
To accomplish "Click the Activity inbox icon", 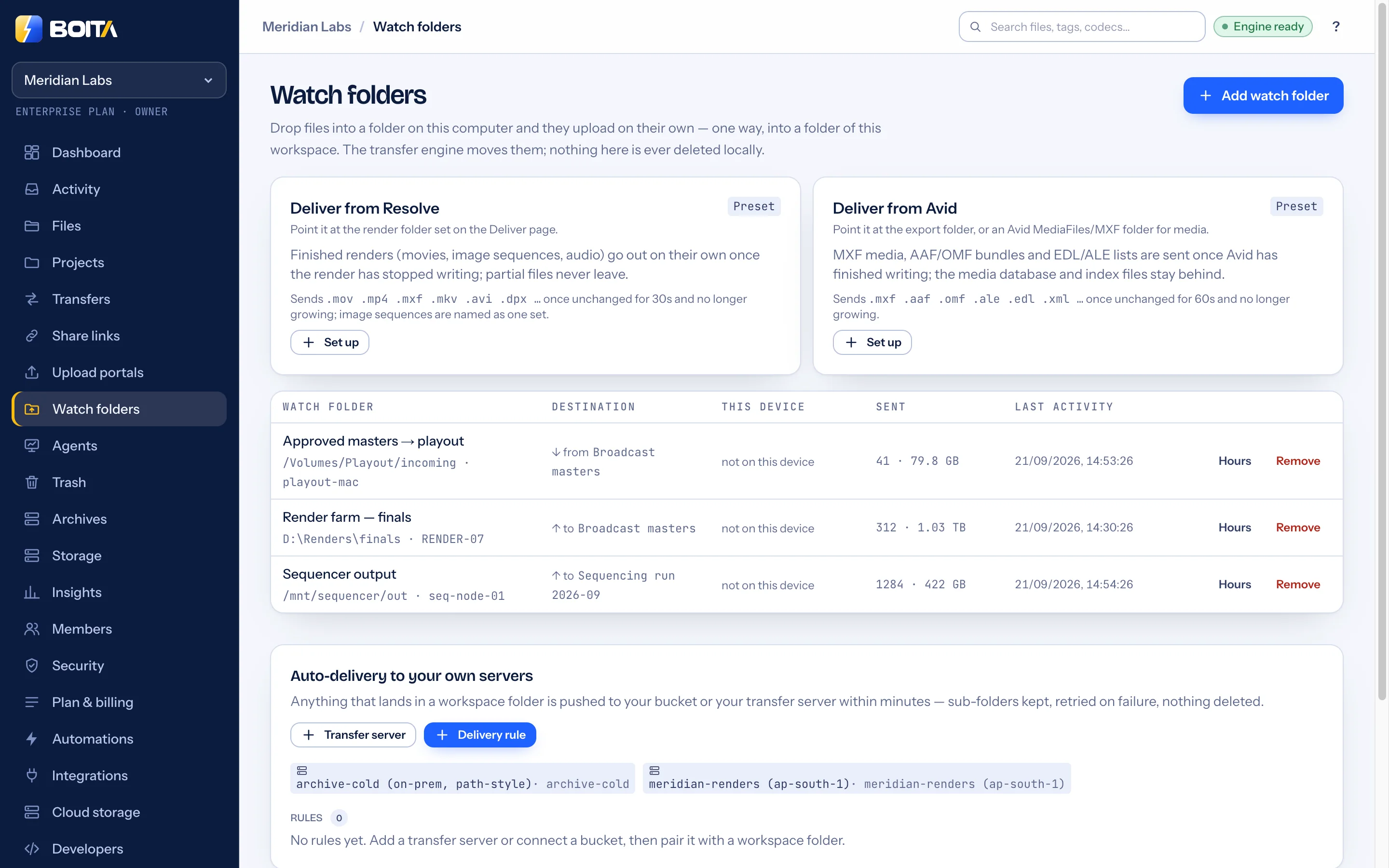I will click(31, 189).
